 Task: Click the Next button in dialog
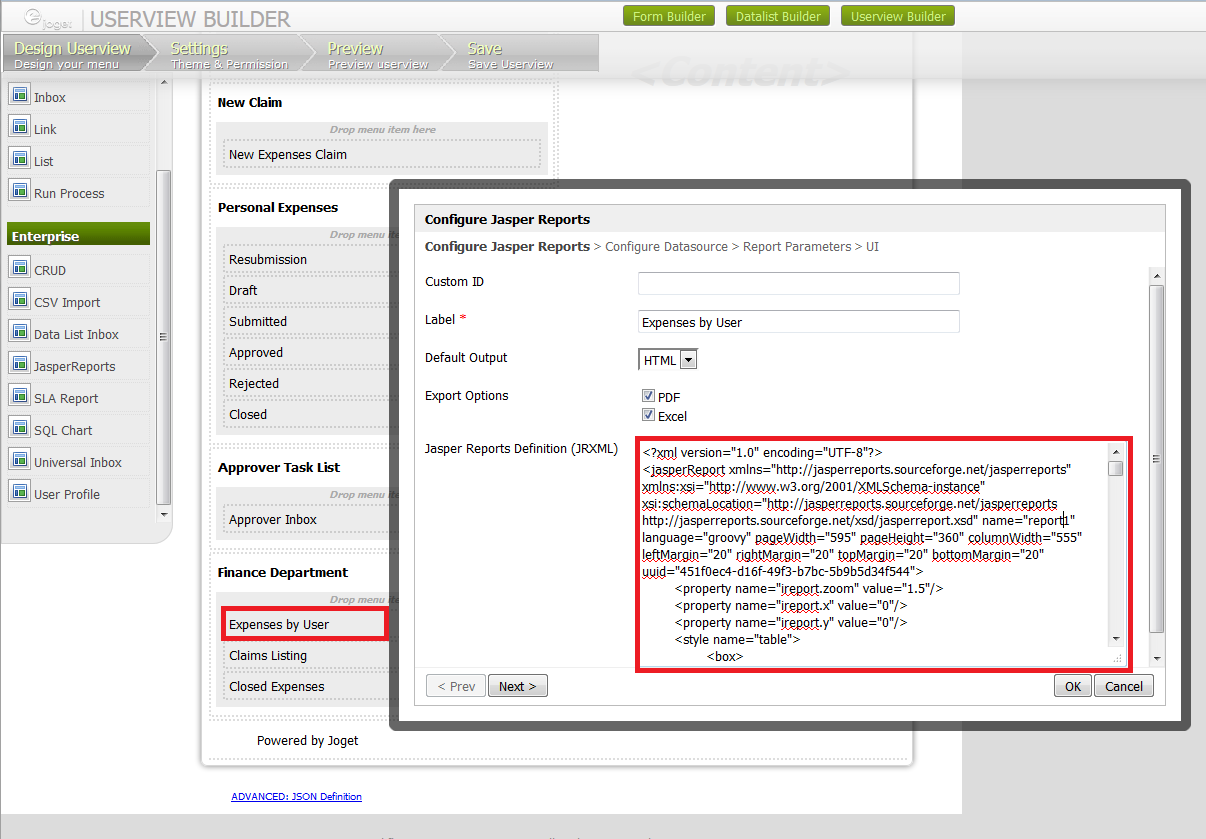pos(518,686)
